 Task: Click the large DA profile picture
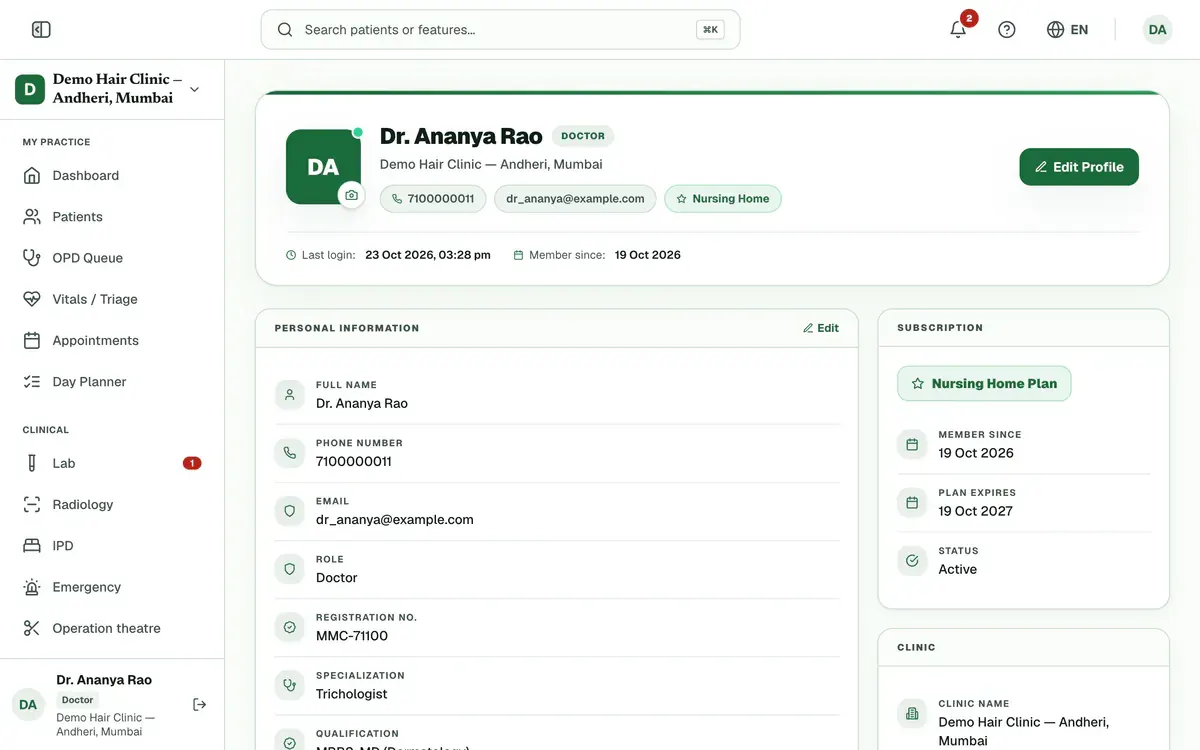tap(323, 167)
